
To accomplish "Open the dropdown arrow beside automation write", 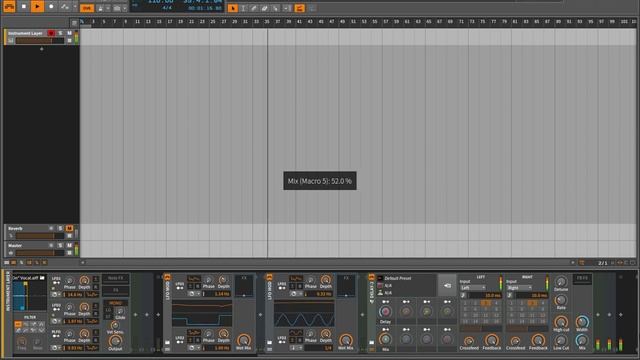I will click(x=75, y=7).
